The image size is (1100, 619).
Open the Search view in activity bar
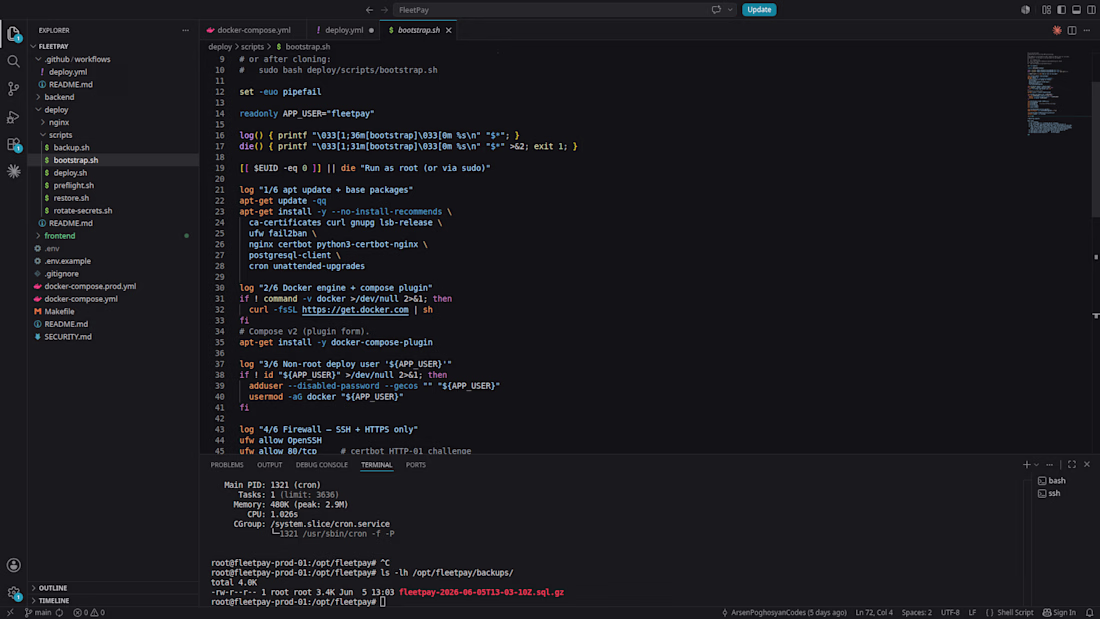[13, 62]
